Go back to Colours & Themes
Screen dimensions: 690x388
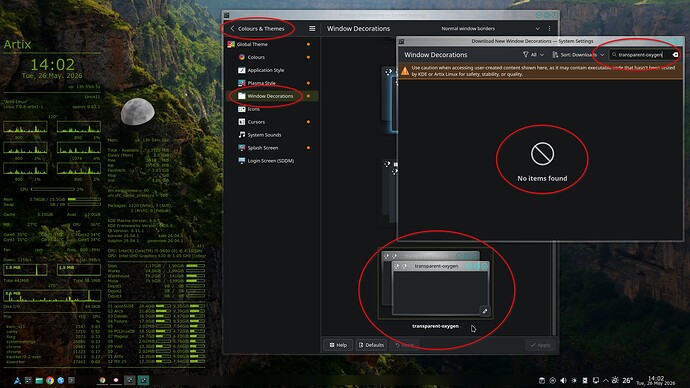(257, 29)
